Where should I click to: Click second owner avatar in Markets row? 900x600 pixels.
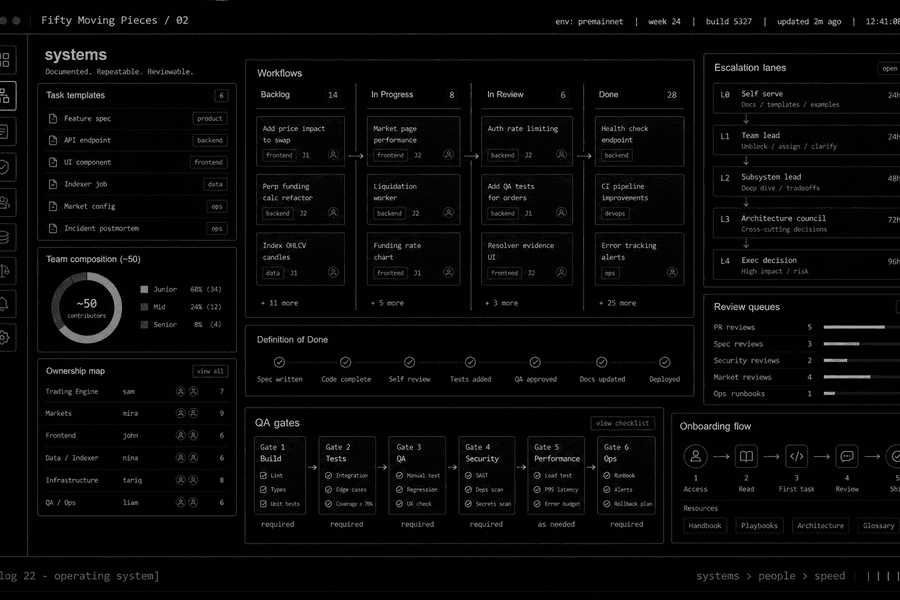click(x=193, y=413)
